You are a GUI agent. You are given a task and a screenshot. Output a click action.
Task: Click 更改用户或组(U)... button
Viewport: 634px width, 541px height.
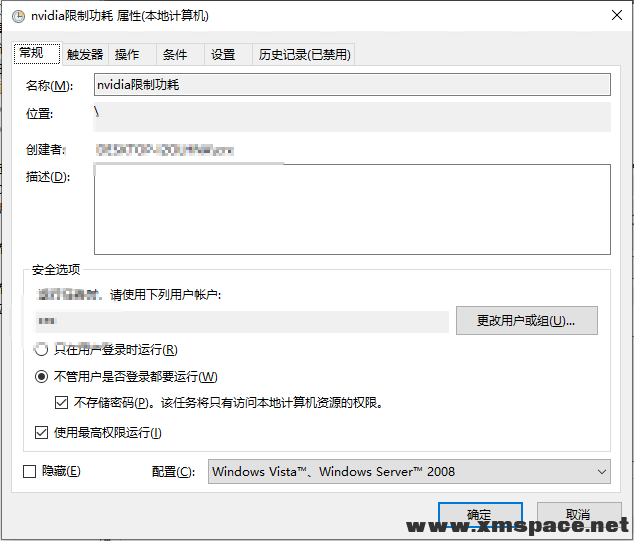coord(526,321)
